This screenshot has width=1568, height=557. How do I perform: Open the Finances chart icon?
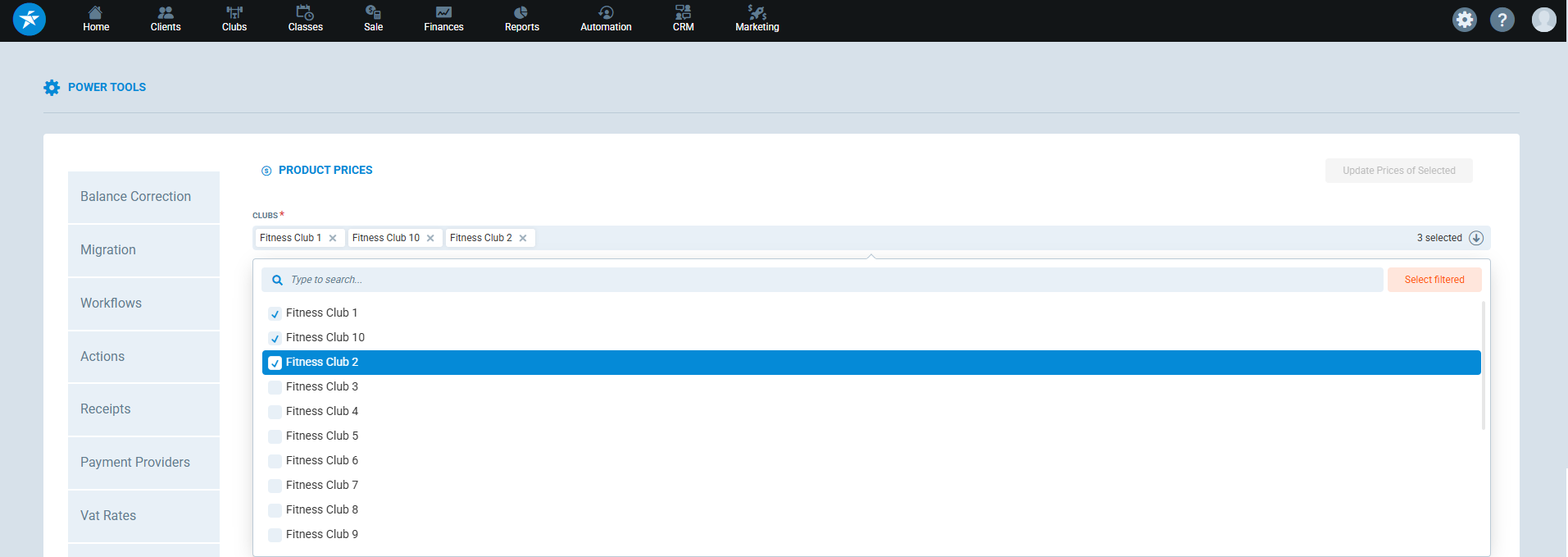point(443,13)
